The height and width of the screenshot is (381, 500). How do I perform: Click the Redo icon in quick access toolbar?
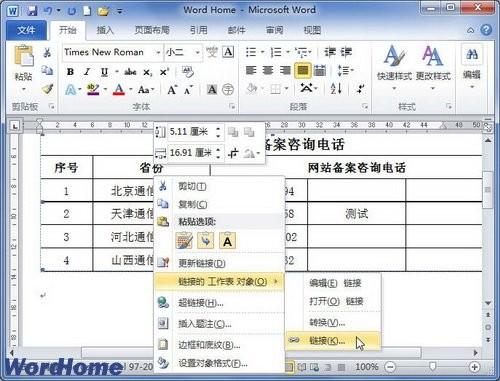pos(72,11)
